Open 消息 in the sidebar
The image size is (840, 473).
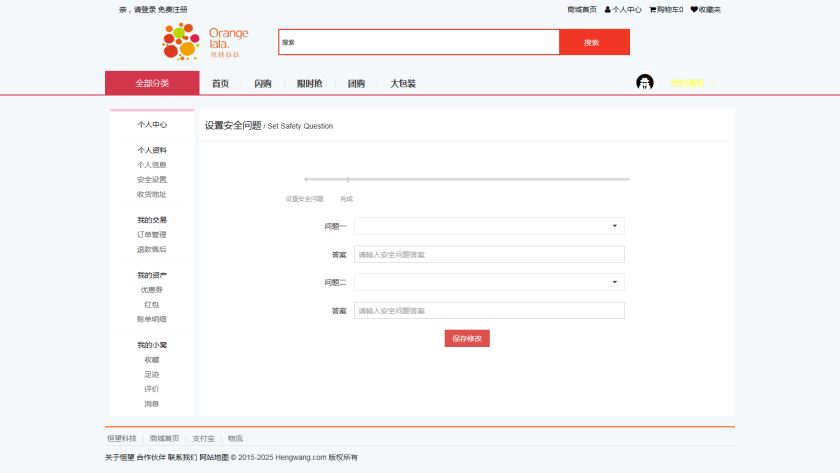[x=152, y=404]
